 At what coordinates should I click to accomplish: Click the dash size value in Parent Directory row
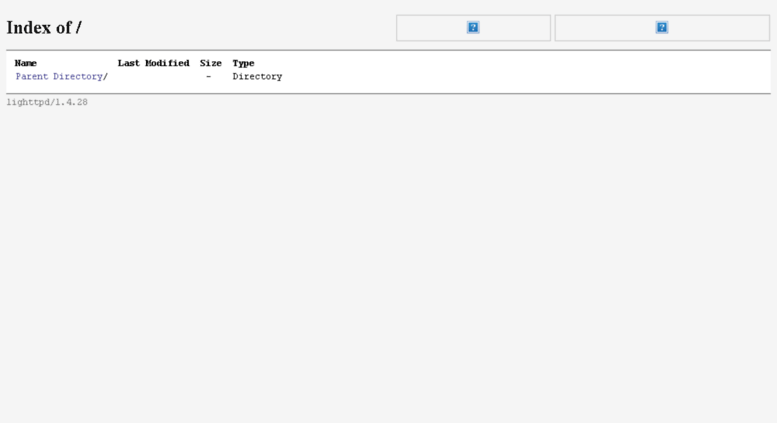tap(209, 76)
